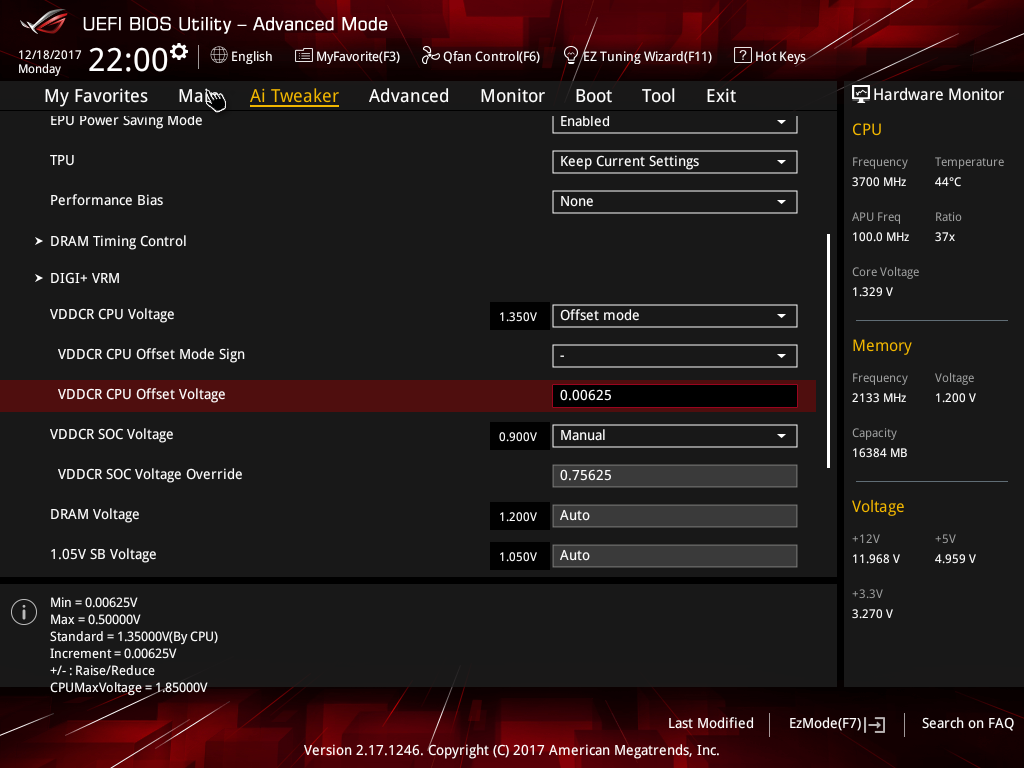Click the +12V 11.968 V reading

876,558
